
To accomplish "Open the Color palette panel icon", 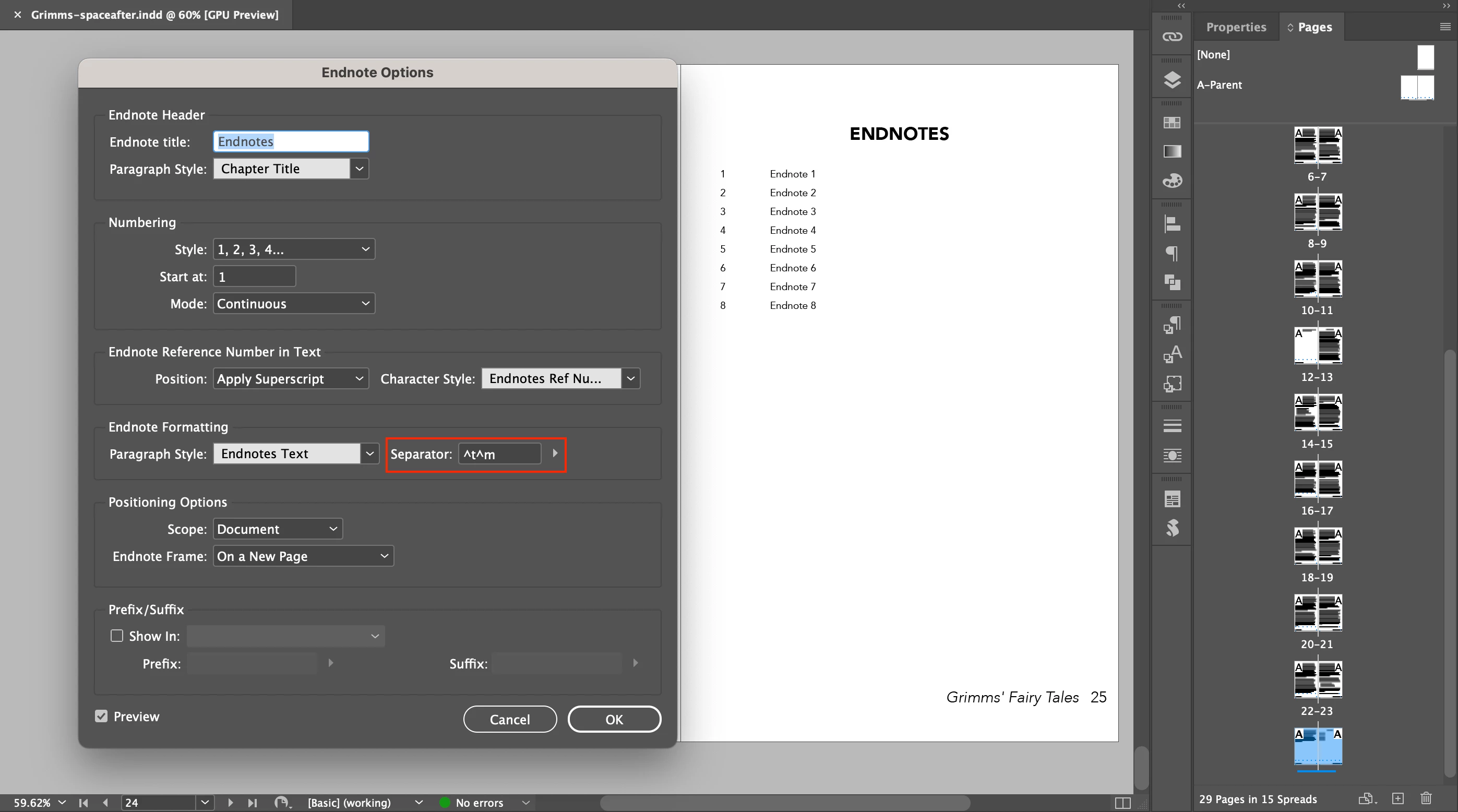I will pyautogui.click(x=1172, y=181).
